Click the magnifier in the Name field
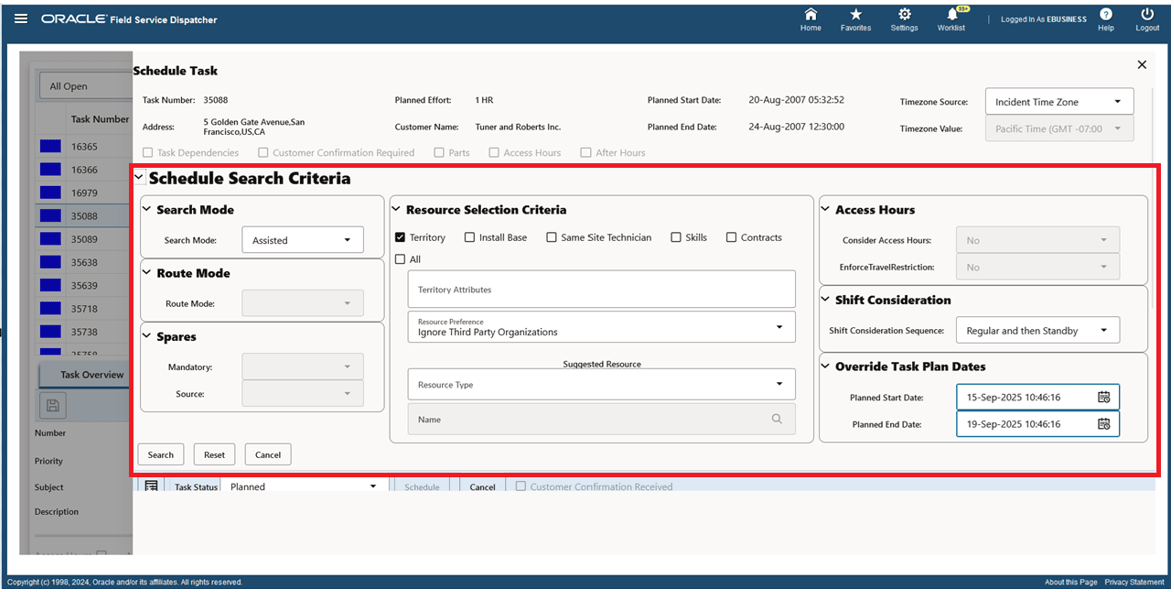 click(777, 419)
